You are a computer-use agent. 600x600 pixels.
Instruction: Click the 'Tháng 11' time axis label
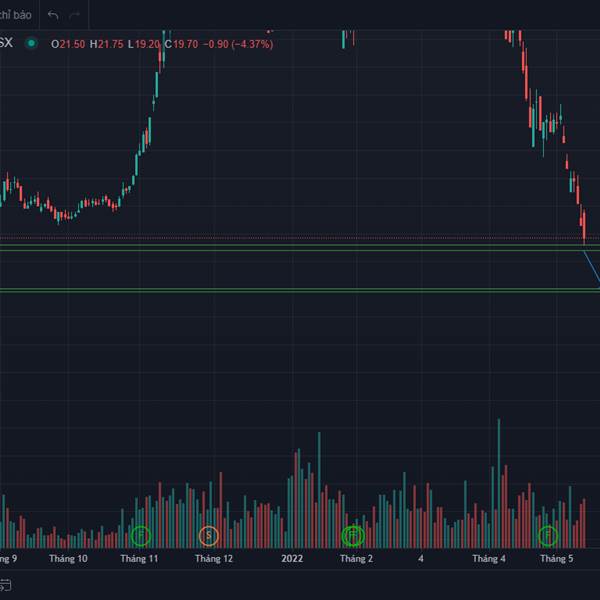click(x=139, y=559)
